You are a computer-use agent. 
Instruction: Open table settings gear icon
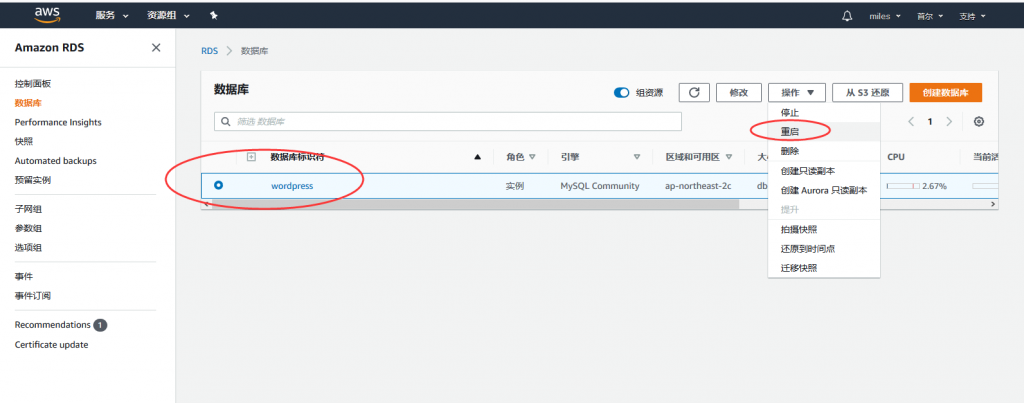click(x=978, y=121)
